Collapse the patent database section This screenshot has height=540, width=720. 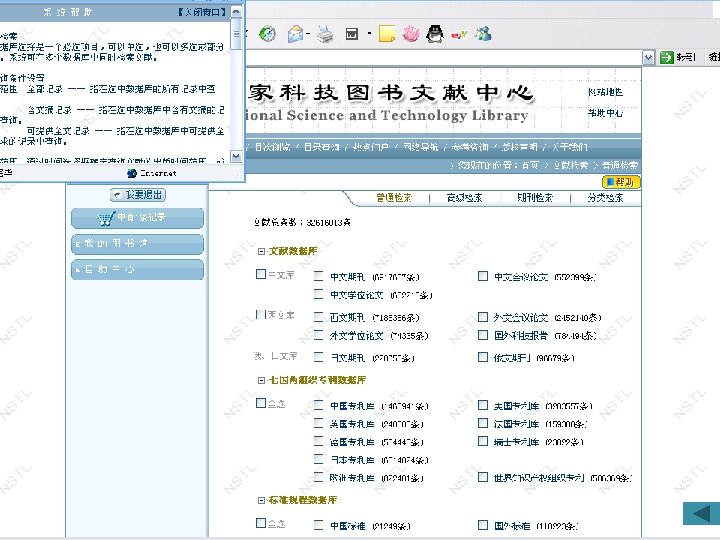tap(261, 380)
